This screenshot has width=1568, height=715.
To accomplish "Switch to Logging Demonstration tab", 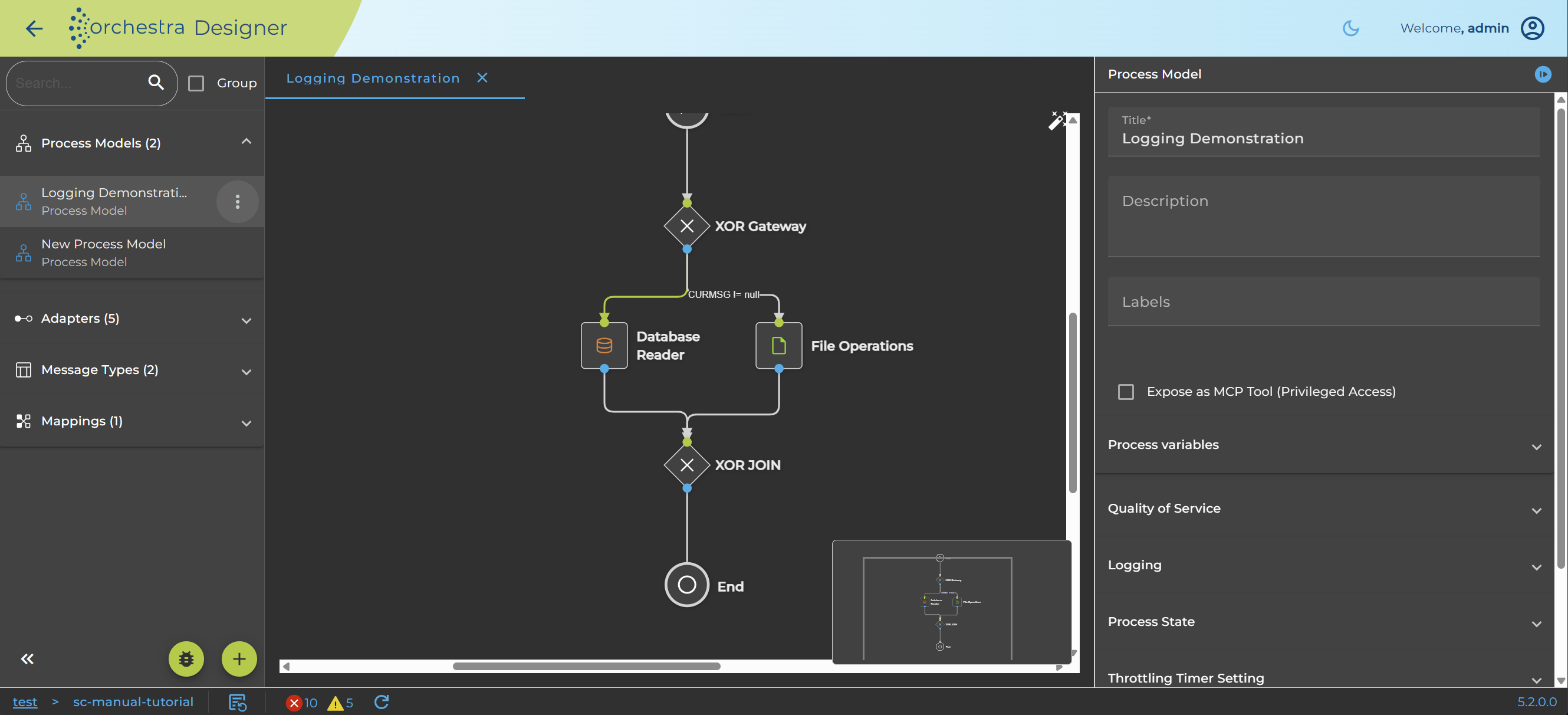I will tap(373, 78).
